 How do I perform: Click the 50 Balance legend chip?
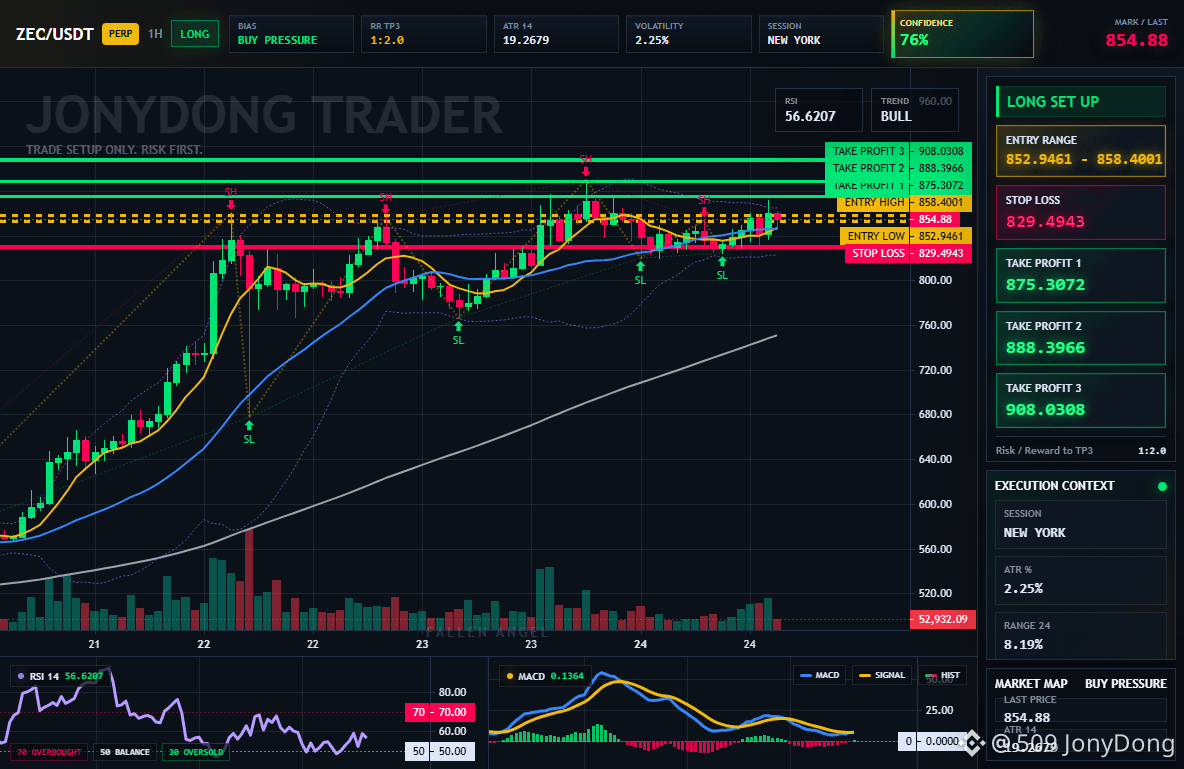point(125,752)
